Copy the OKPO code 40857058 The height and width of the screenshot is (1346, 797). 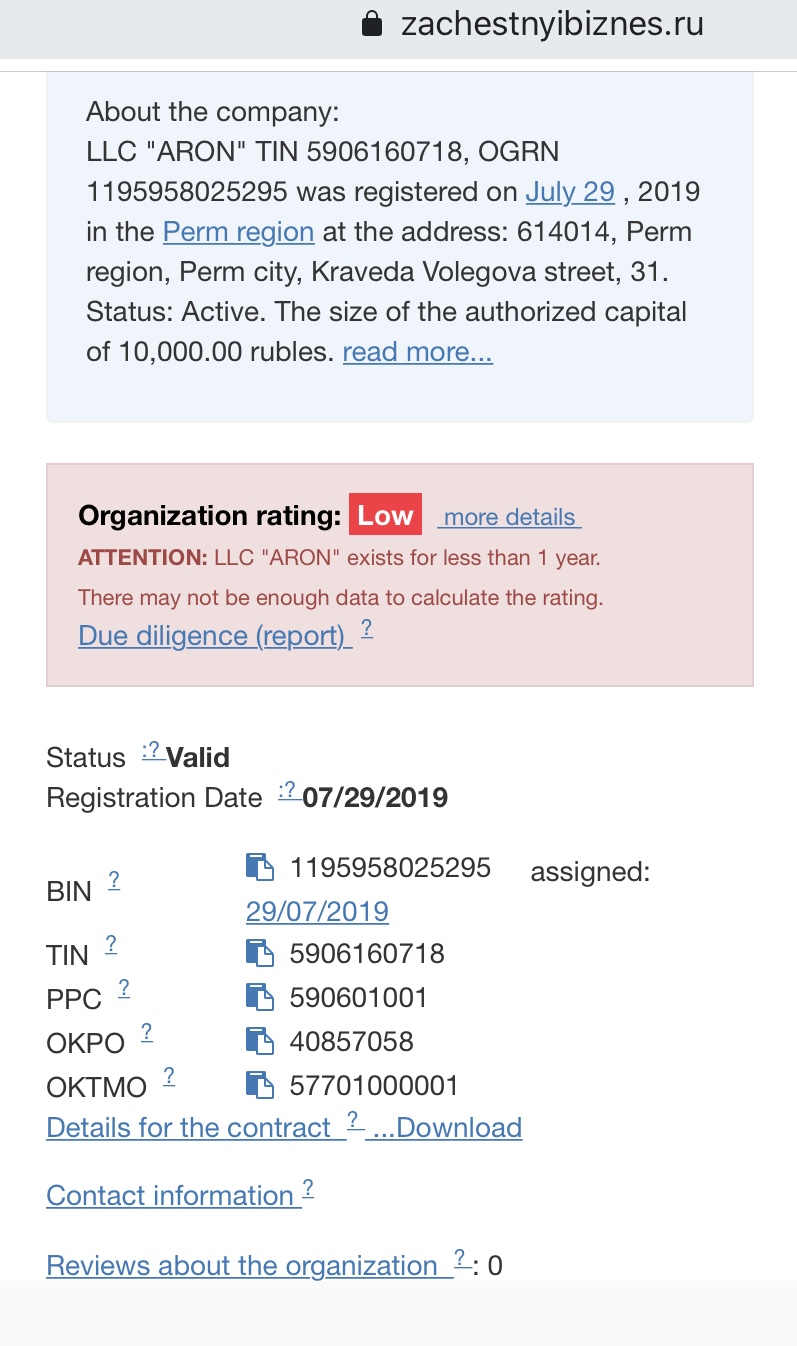[260, 1042]
